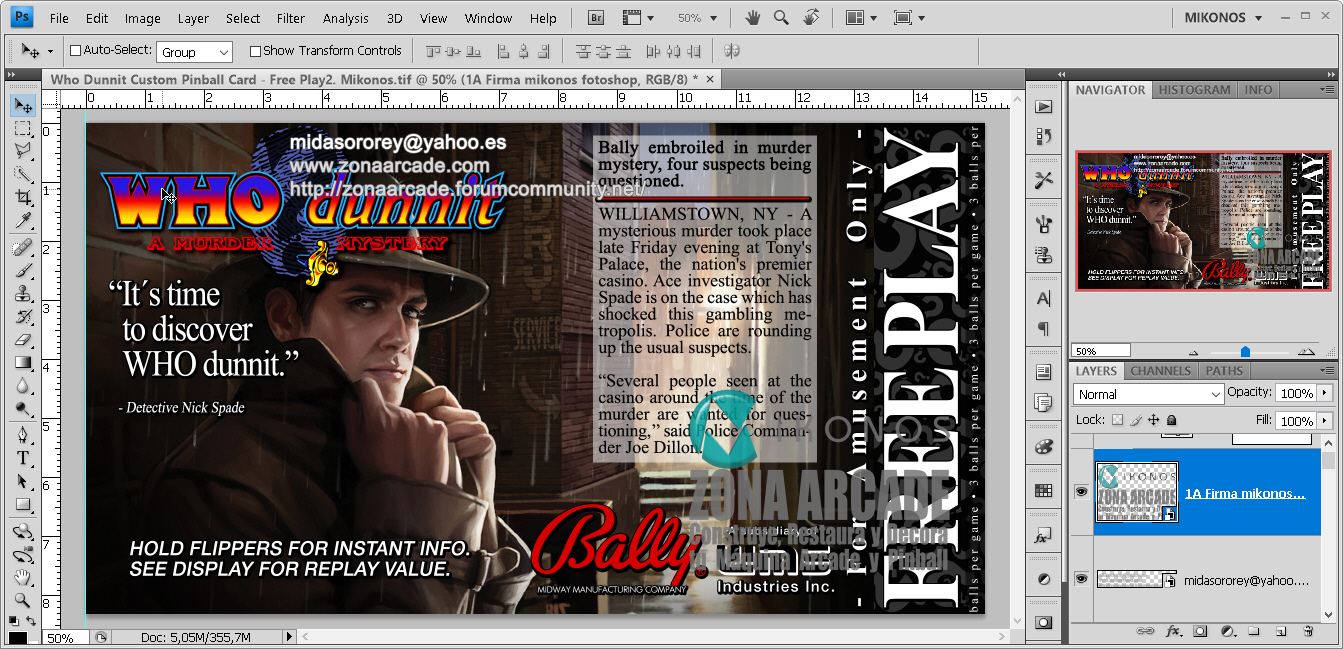Select the Move tool in the toolbox
The width and height of the screenshot is (1343, 649).
(x=22, y=106)
